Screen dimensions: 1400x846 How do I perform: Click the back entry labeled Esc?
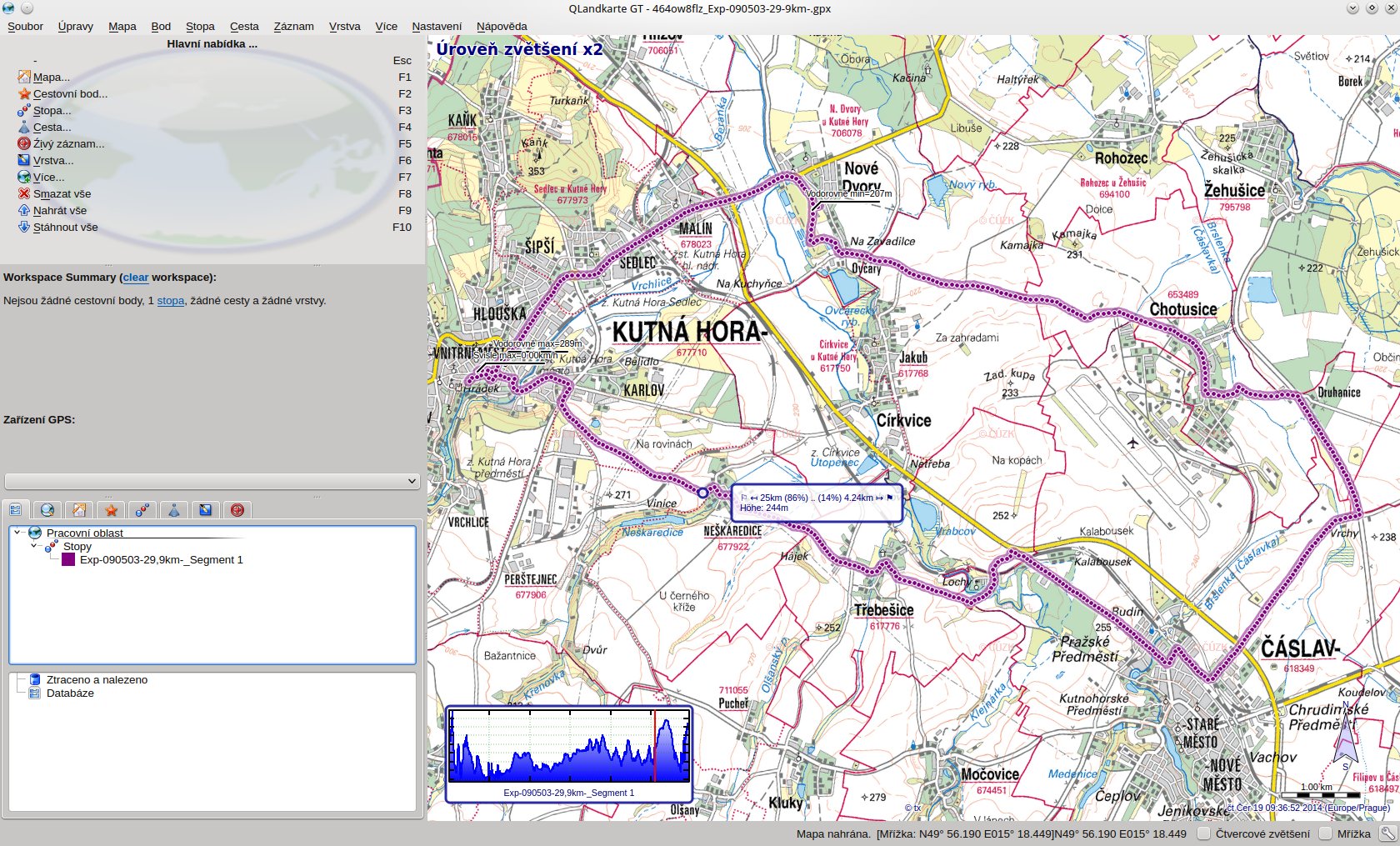click(214, 60)
